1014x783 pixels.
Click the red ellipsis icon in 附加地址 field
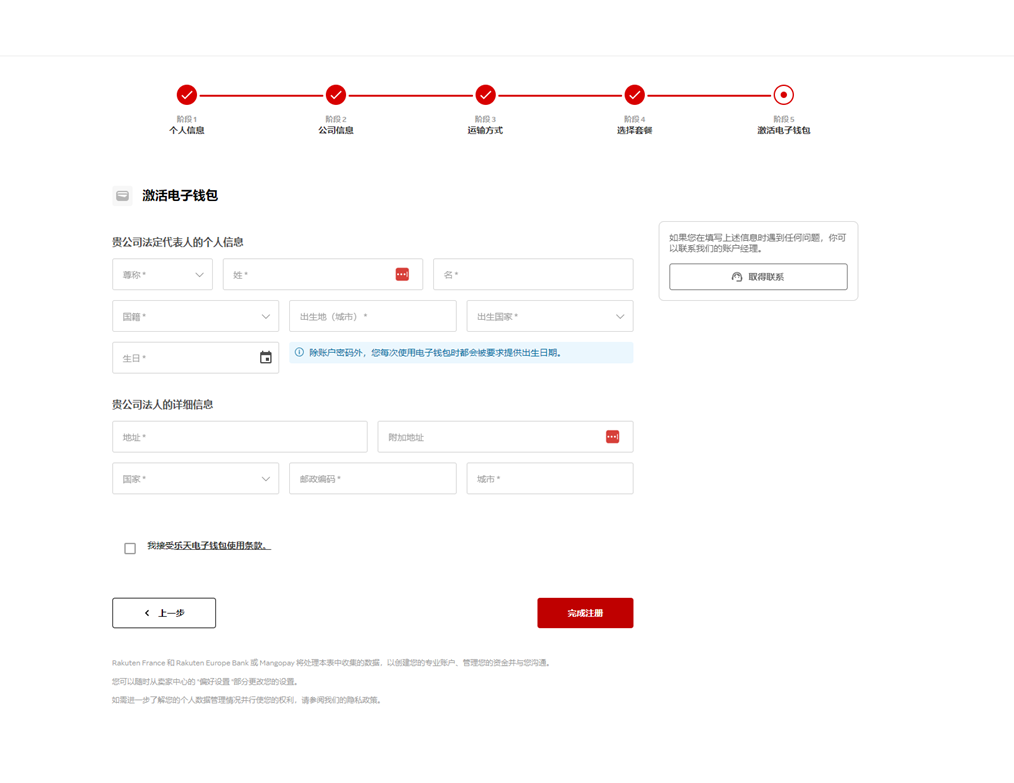point(612,436)
